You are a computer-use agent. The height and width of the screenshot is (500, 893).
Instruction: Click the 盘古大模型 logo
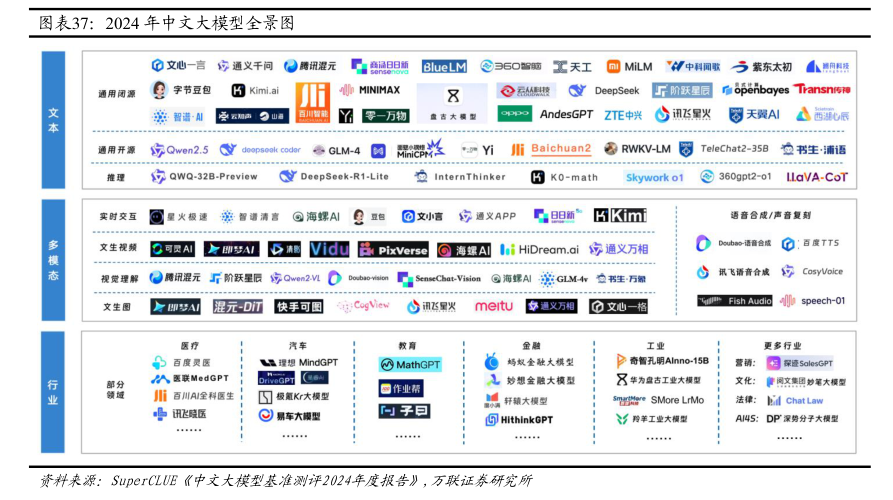pos(452,103)
